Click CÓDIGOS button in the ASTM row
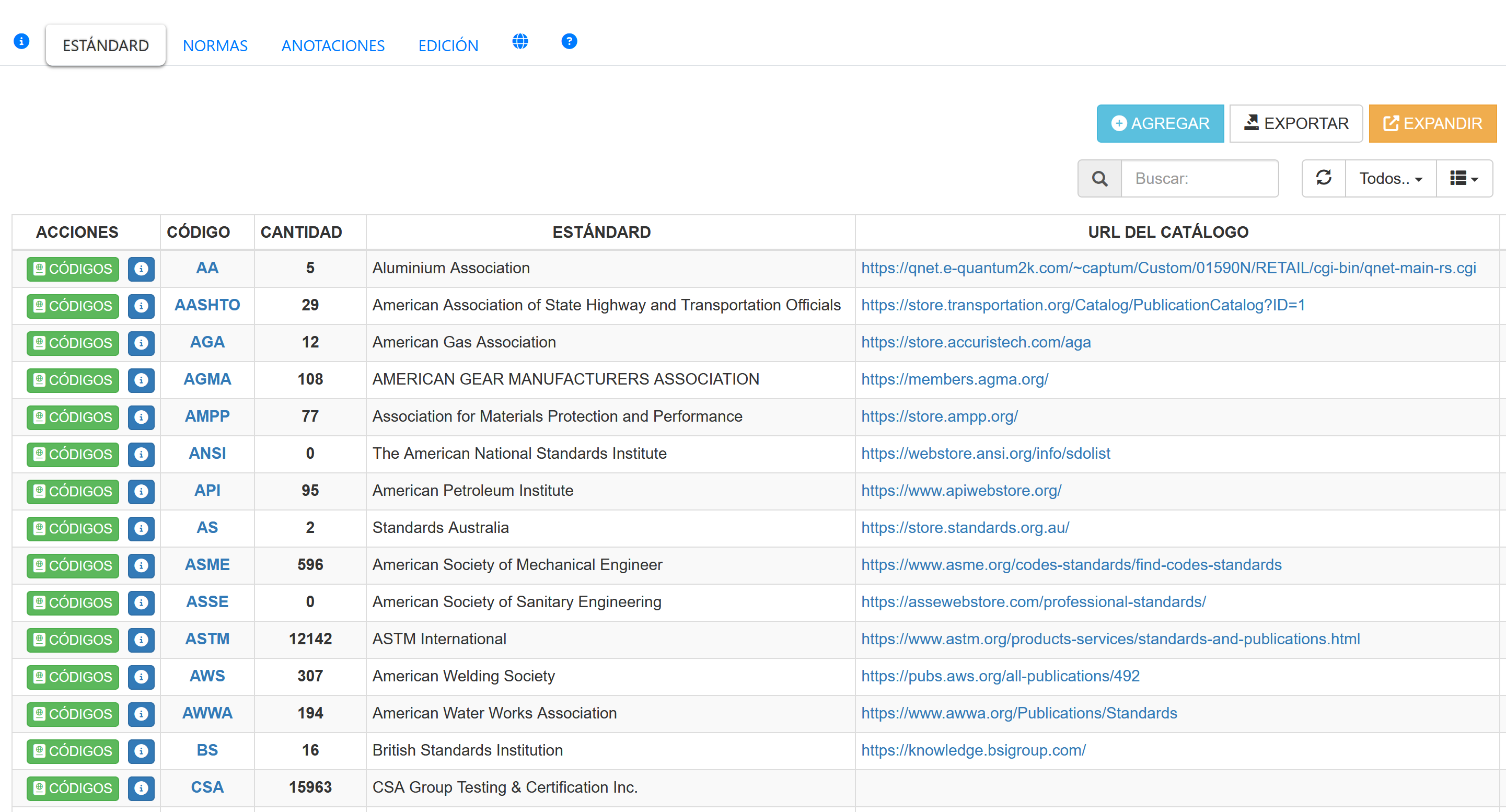 [x=73, y=640]
